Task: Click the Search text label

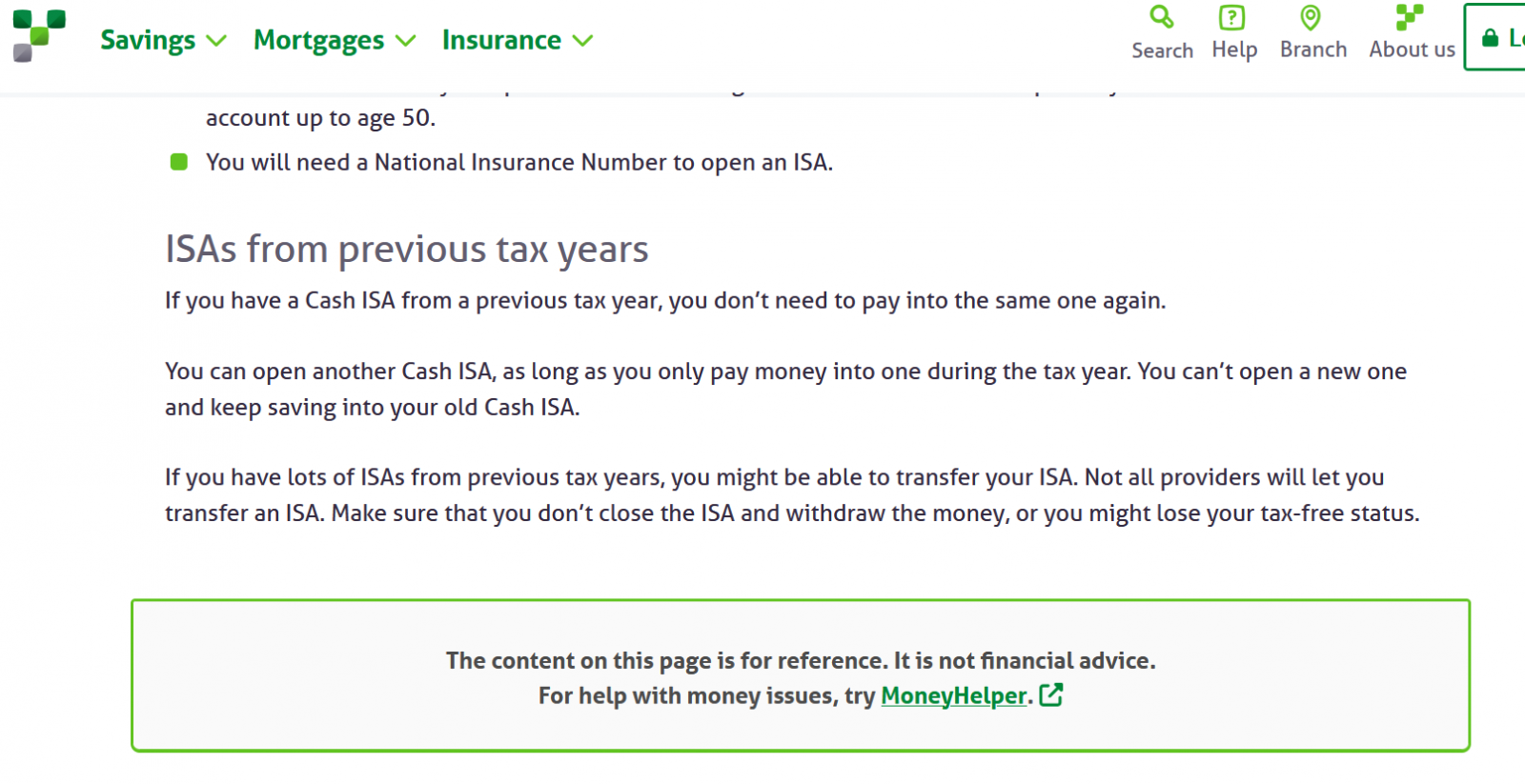Action: click(x=1162, y=50)
